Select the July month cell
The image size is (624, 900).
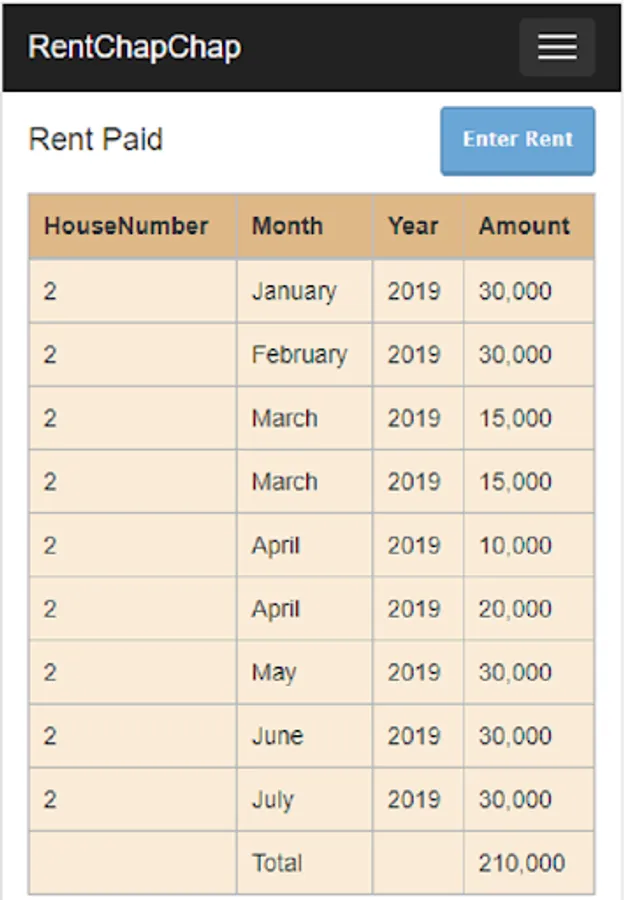tap(273, 800)
